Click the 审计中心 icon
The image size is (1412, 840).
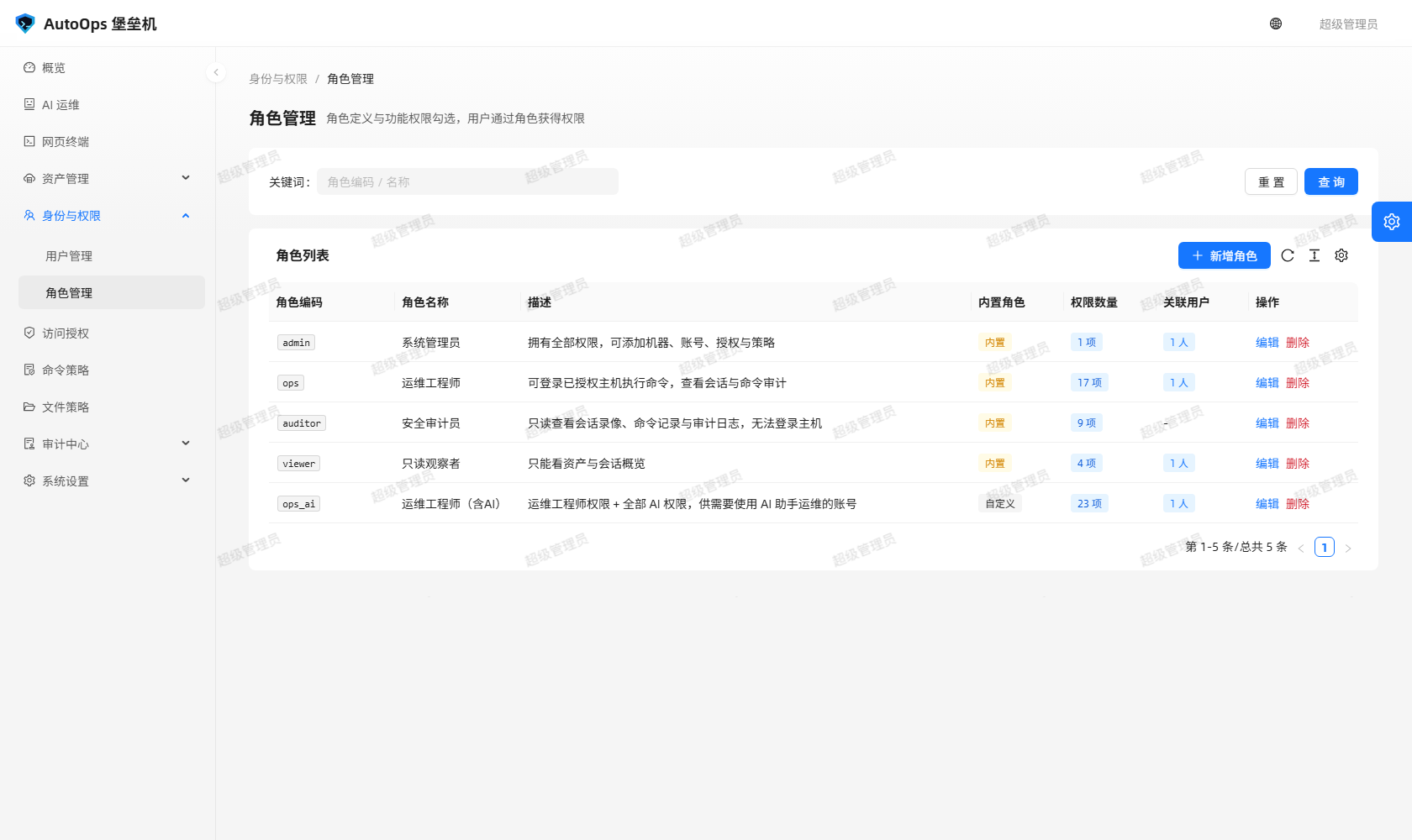(x=29, y=444)
